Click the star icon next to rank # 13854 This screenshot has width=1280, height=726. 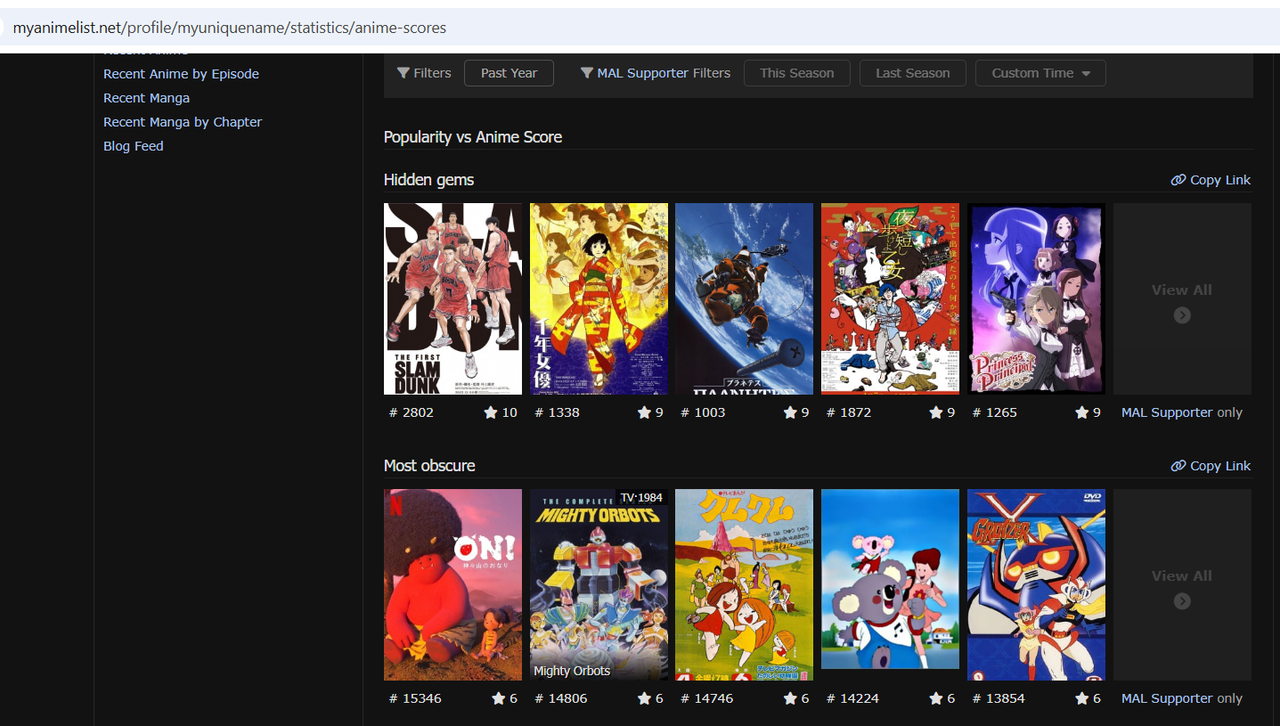tap(1082, 698)
